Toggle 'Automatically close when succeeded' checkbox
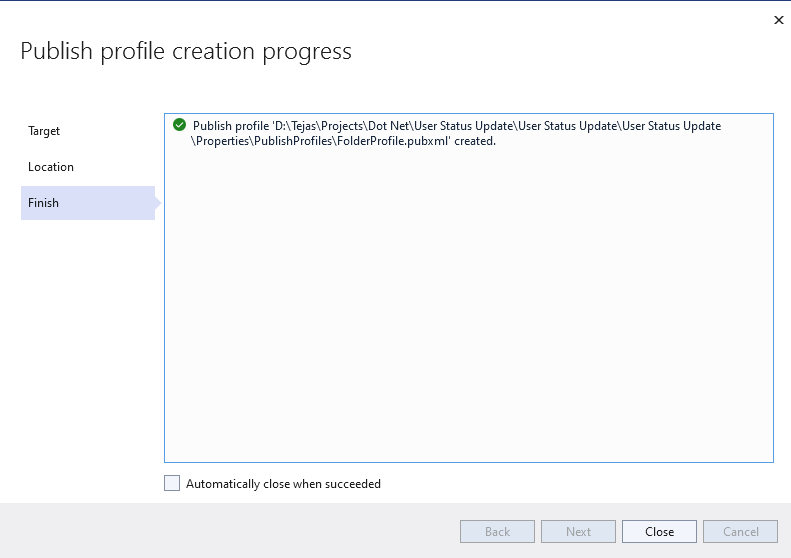This screenshot has width=791, height=558. [172, 484]
